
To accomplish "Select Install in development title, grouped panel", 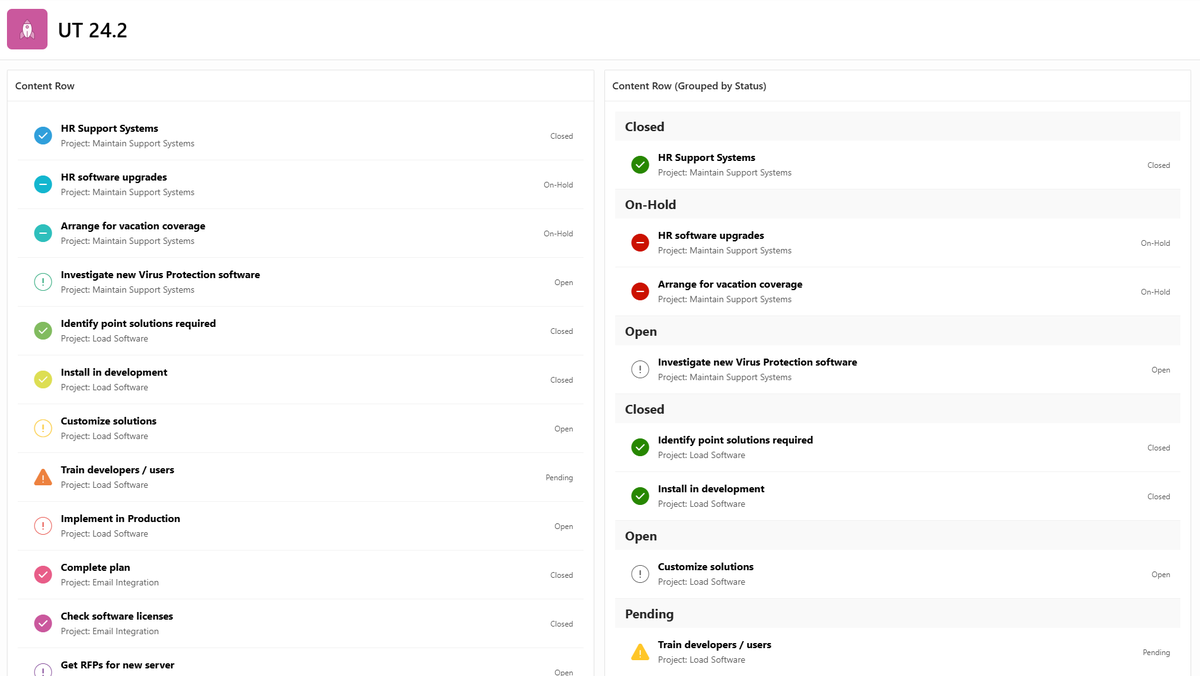I will tap(711, 489).
